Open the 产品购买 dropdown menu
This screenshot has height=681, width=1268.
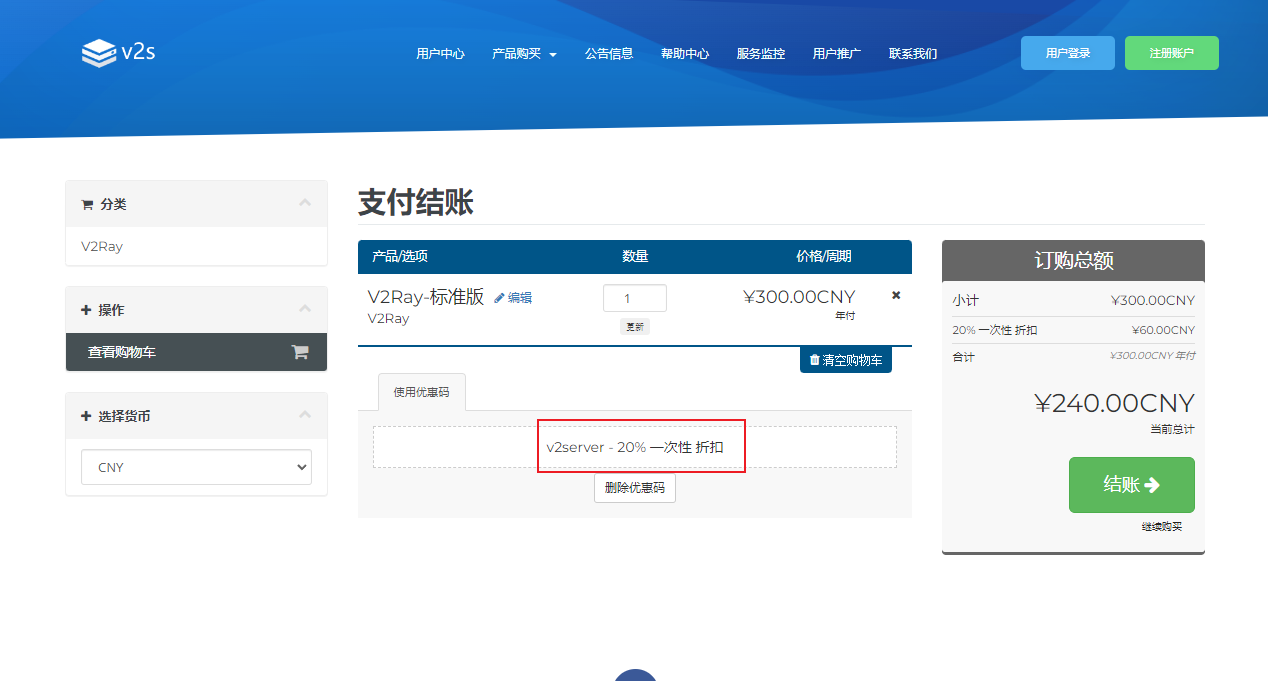524,54
